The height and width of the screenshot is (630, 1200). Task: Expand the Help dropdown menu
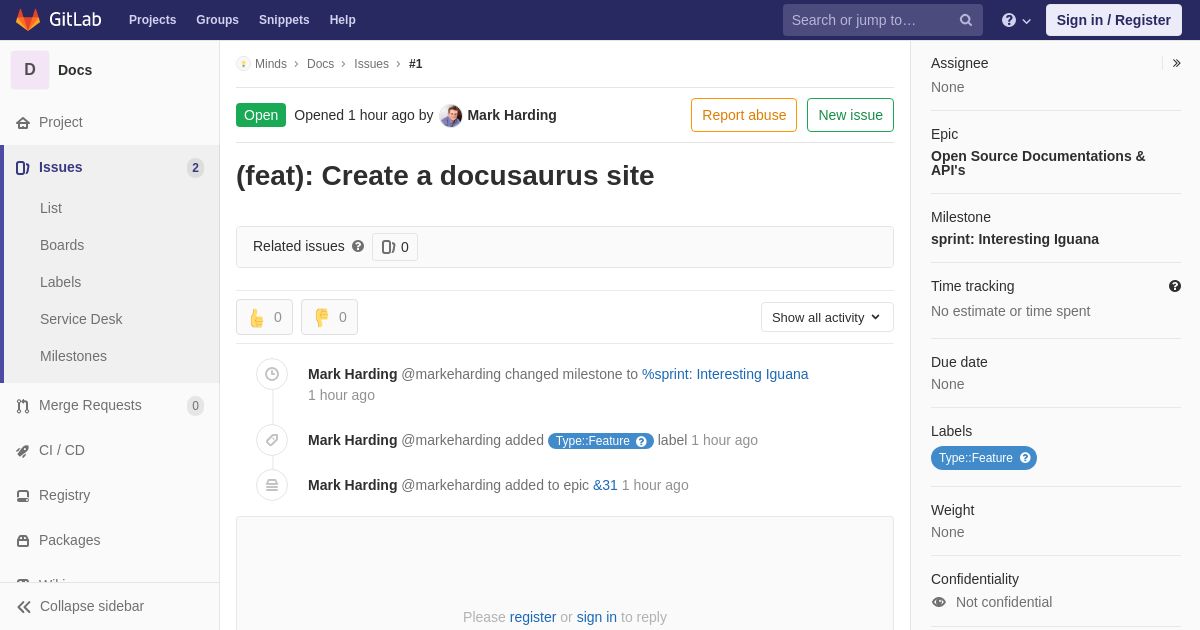[1016, 20]
